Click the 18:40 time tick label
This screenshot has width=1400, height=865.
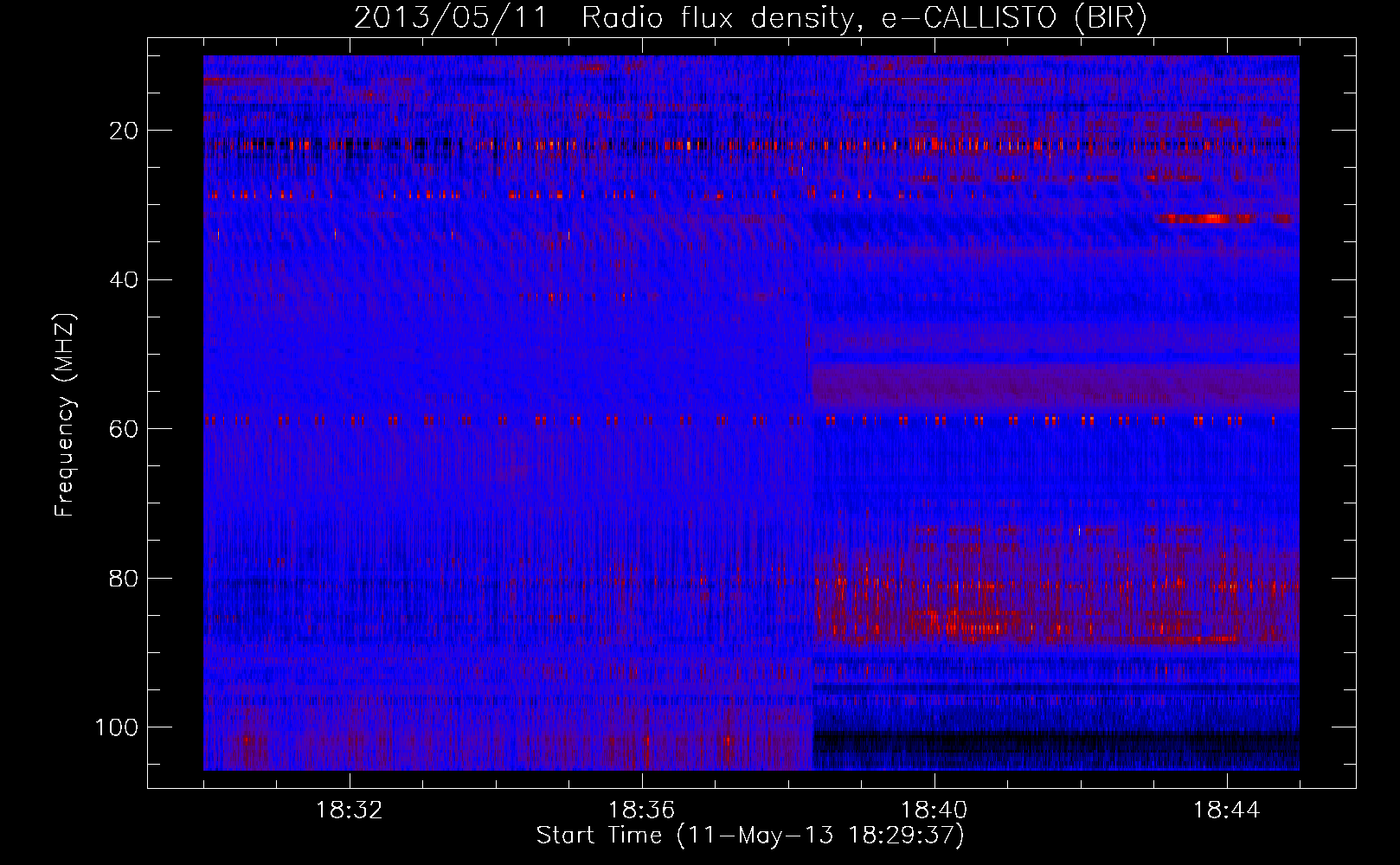pos(934,811)
